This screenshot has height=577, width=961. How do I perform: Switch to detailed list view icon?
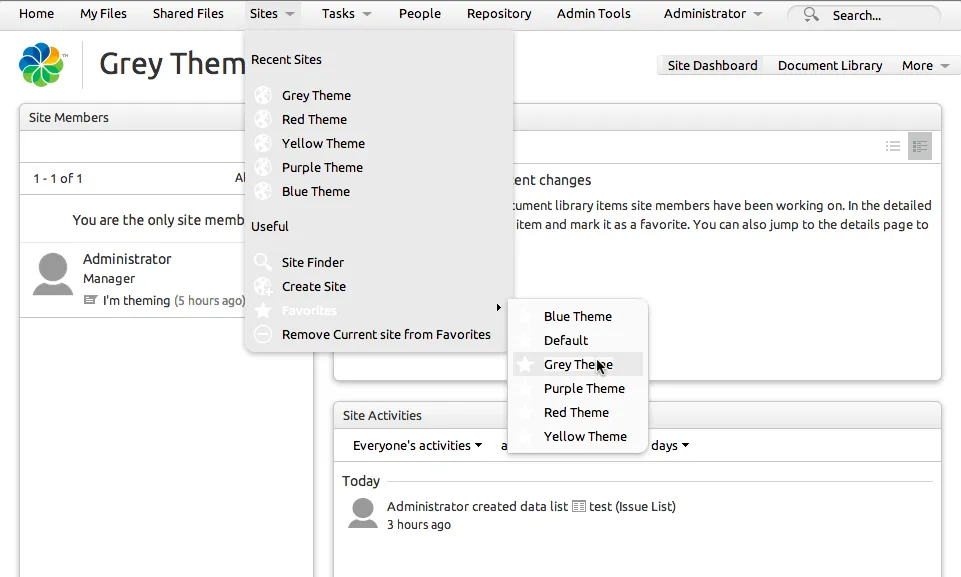(x=920, y=147)
